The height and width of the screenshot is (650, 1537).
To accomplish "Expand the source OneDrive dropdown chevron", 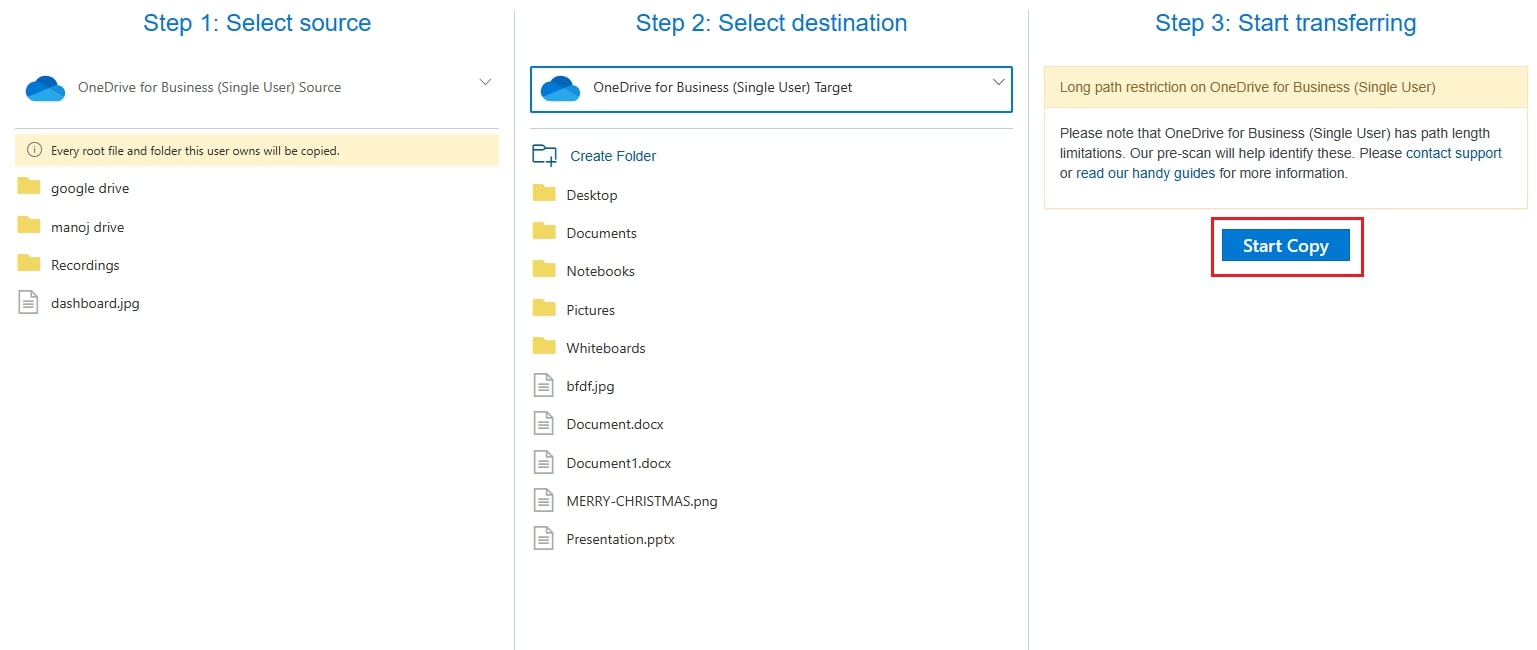I will (485, 82).
